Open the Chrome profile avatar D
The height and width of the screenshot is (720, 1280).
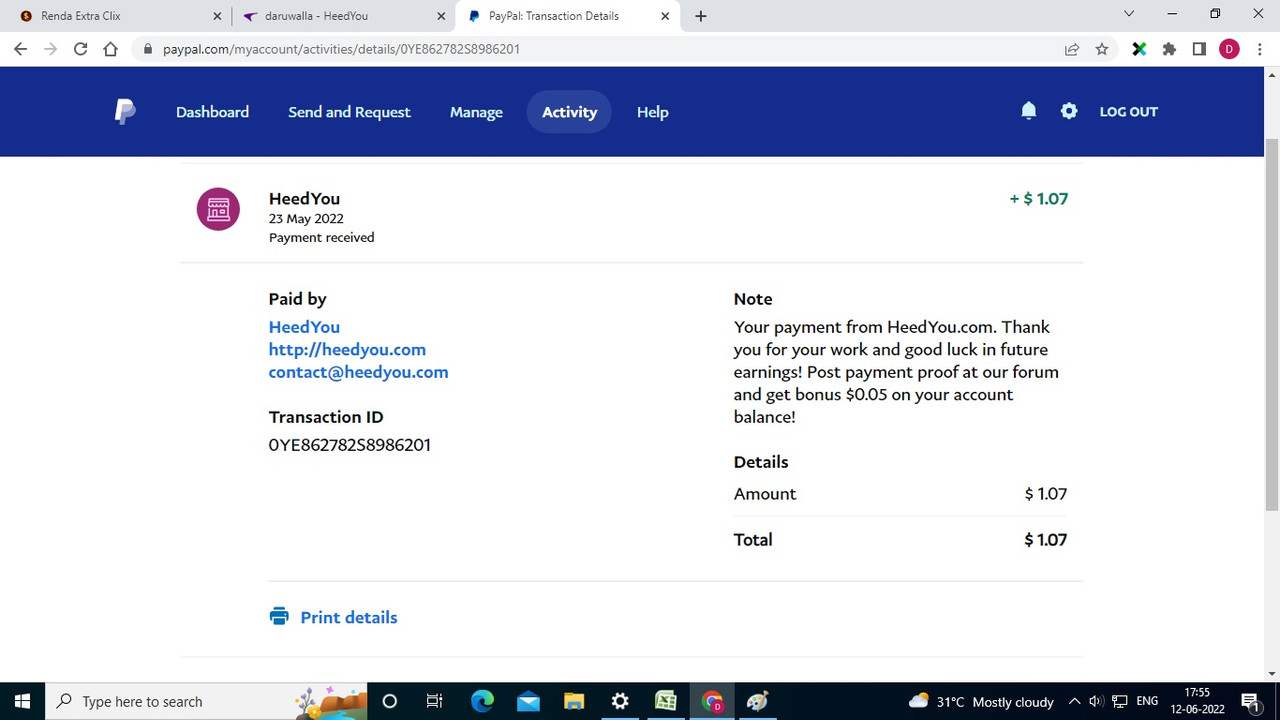pyautogui.click(x=1229, y=49)
